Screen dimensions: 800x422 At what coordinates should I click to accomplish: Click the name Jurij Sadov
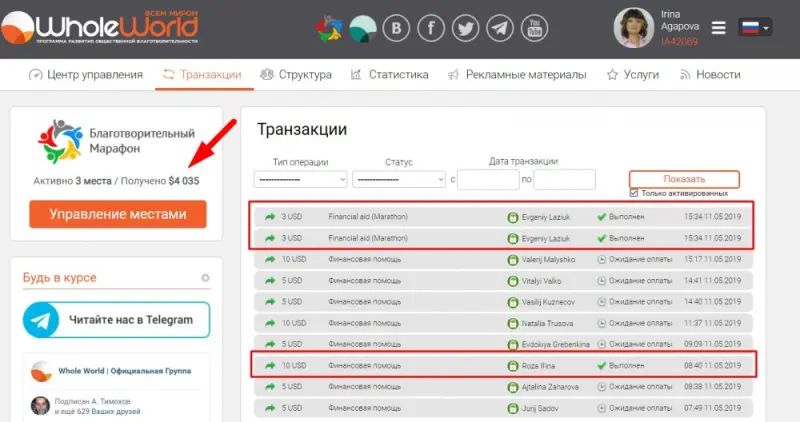point(540,408)
